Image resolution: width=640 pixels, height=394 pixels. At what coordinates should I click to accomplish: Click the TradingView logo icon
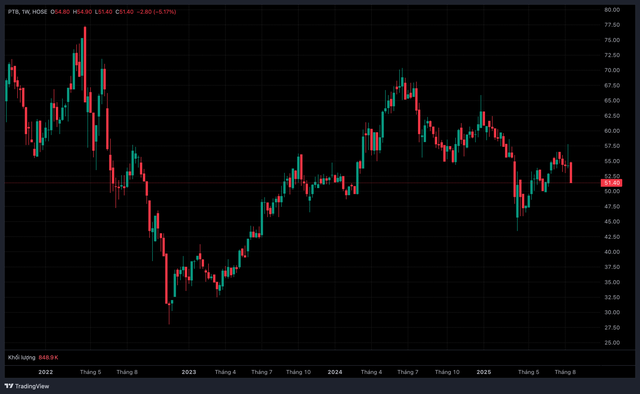pos(9,386)
